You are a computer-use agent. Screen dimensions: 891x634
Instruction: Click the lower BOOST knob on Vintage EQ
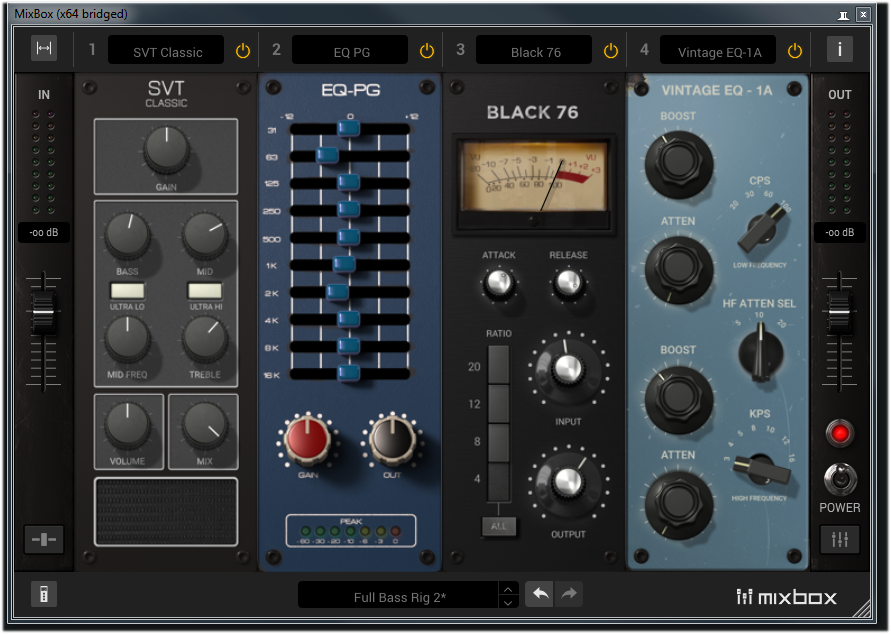[x=678, y=399]
